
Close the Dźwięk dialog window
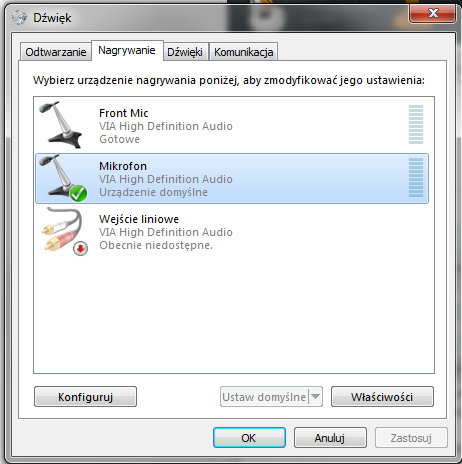pyautogui.click(x=432, y=14)
